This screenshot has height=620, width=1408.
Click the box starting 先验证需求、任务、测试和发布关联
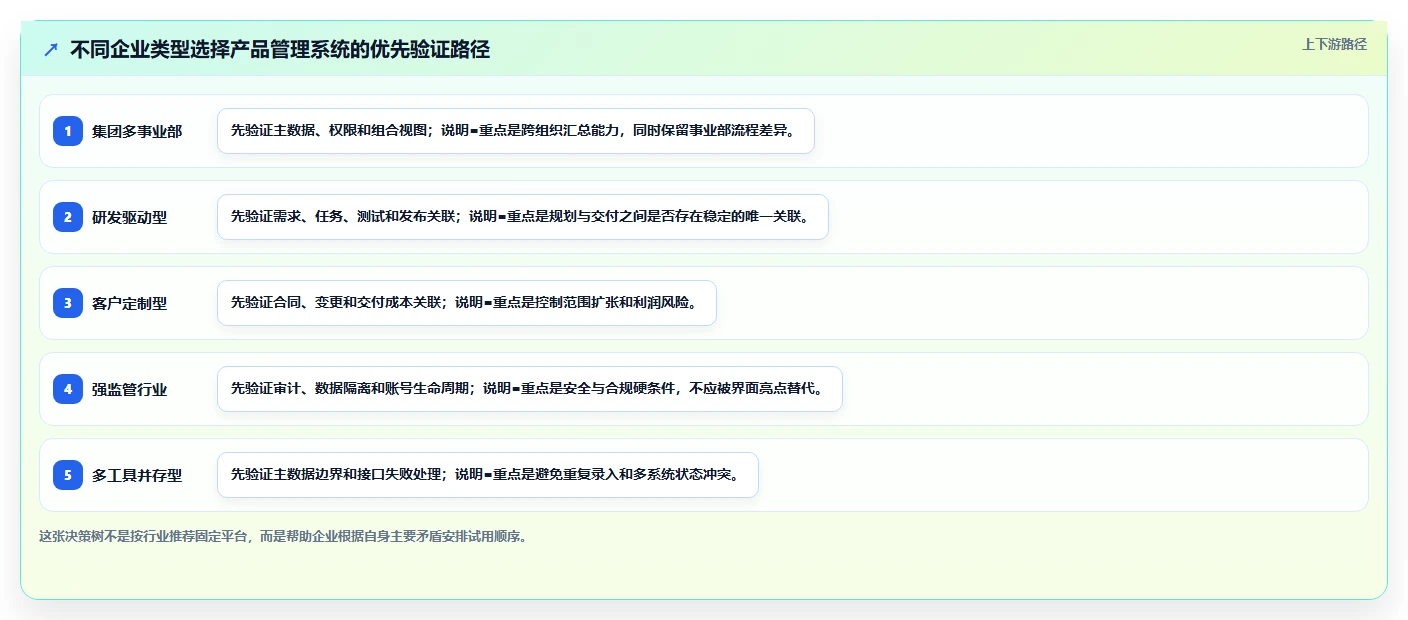(x=523, y=217)
